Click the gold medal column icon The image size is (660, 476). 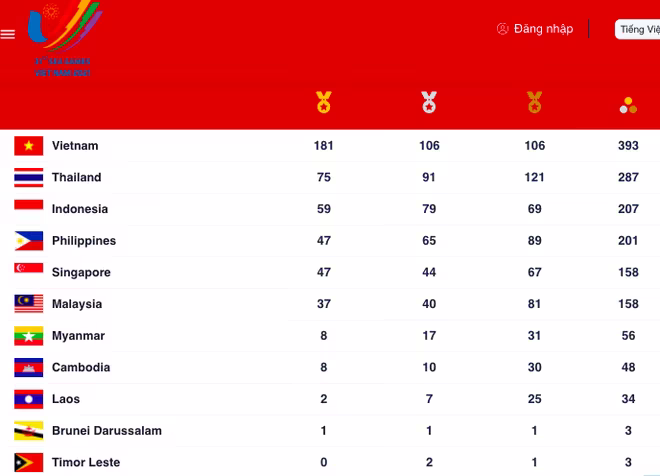coord(323,102)
